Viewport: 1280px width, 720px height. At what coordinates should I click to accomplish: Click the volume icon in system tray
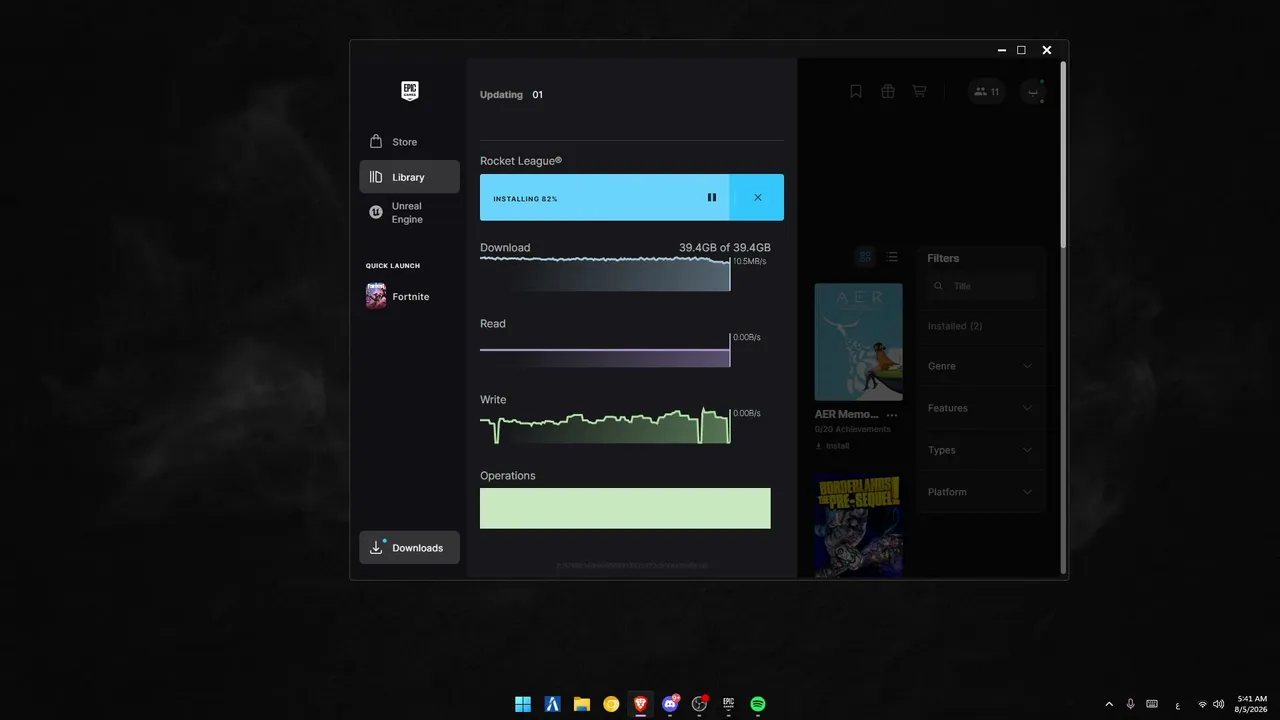[x=1217, y=705]
